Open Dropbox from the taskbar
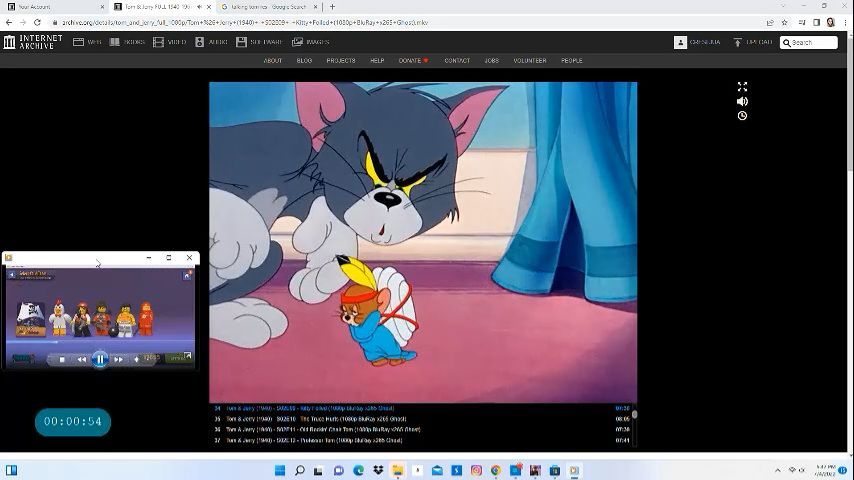854x480 pixels. point(378,470)
